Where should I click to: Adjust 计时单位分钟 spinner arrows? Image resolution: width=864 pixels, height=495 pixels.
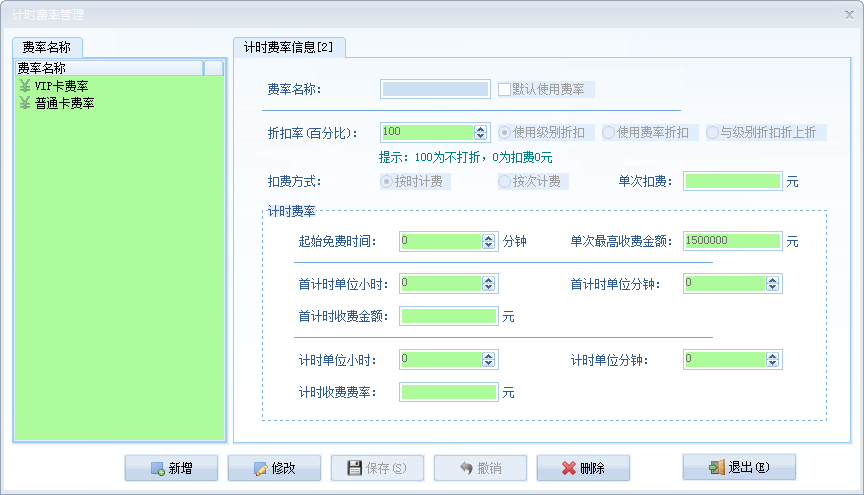[x=772, y=359]
